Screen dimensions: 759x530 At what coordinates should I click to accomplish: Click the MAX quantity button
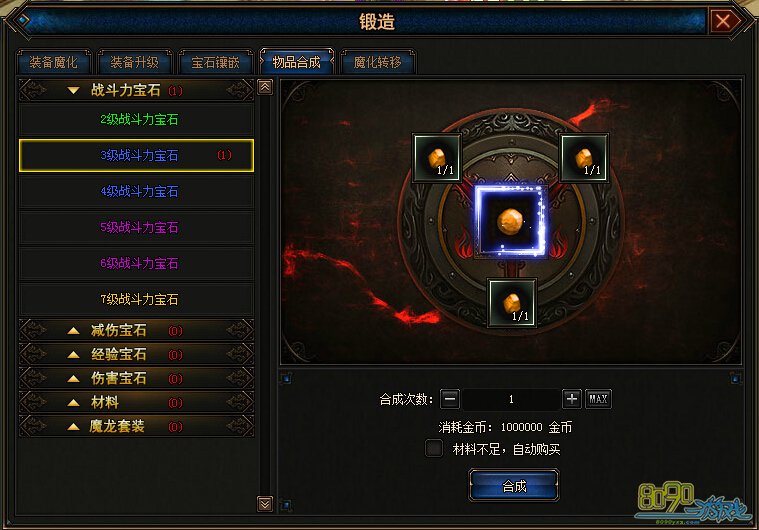(x=598, y=399)
